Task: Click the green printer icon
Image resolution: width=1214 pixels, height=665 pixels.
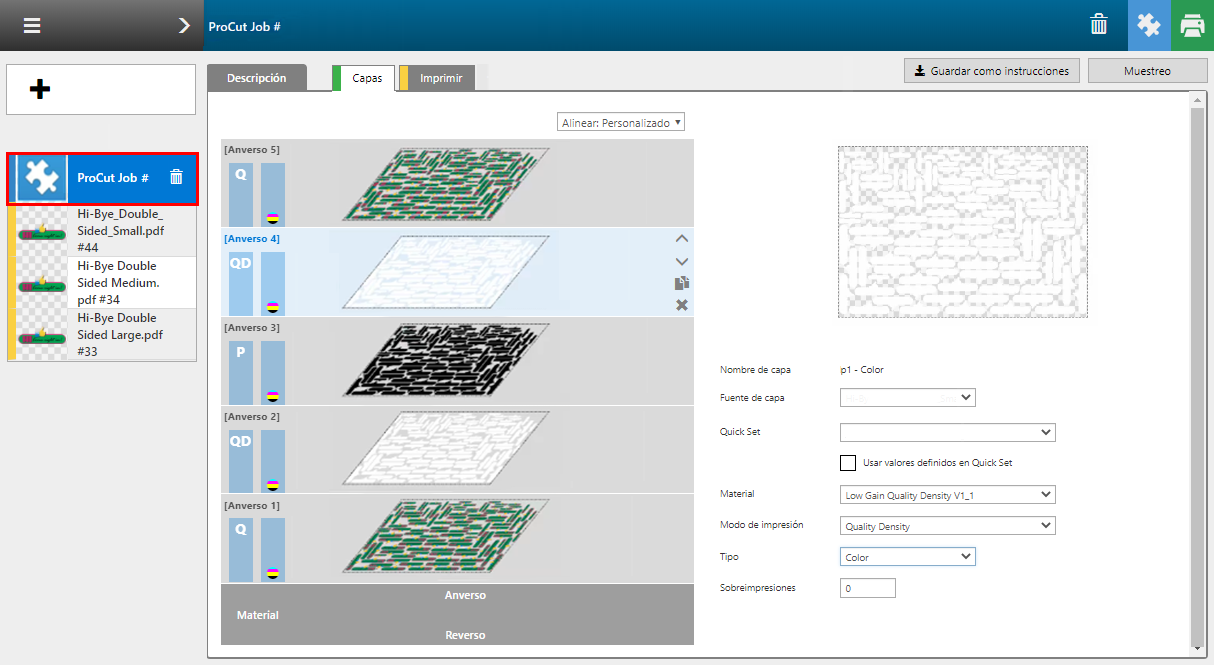Action: coord(1192,26)
